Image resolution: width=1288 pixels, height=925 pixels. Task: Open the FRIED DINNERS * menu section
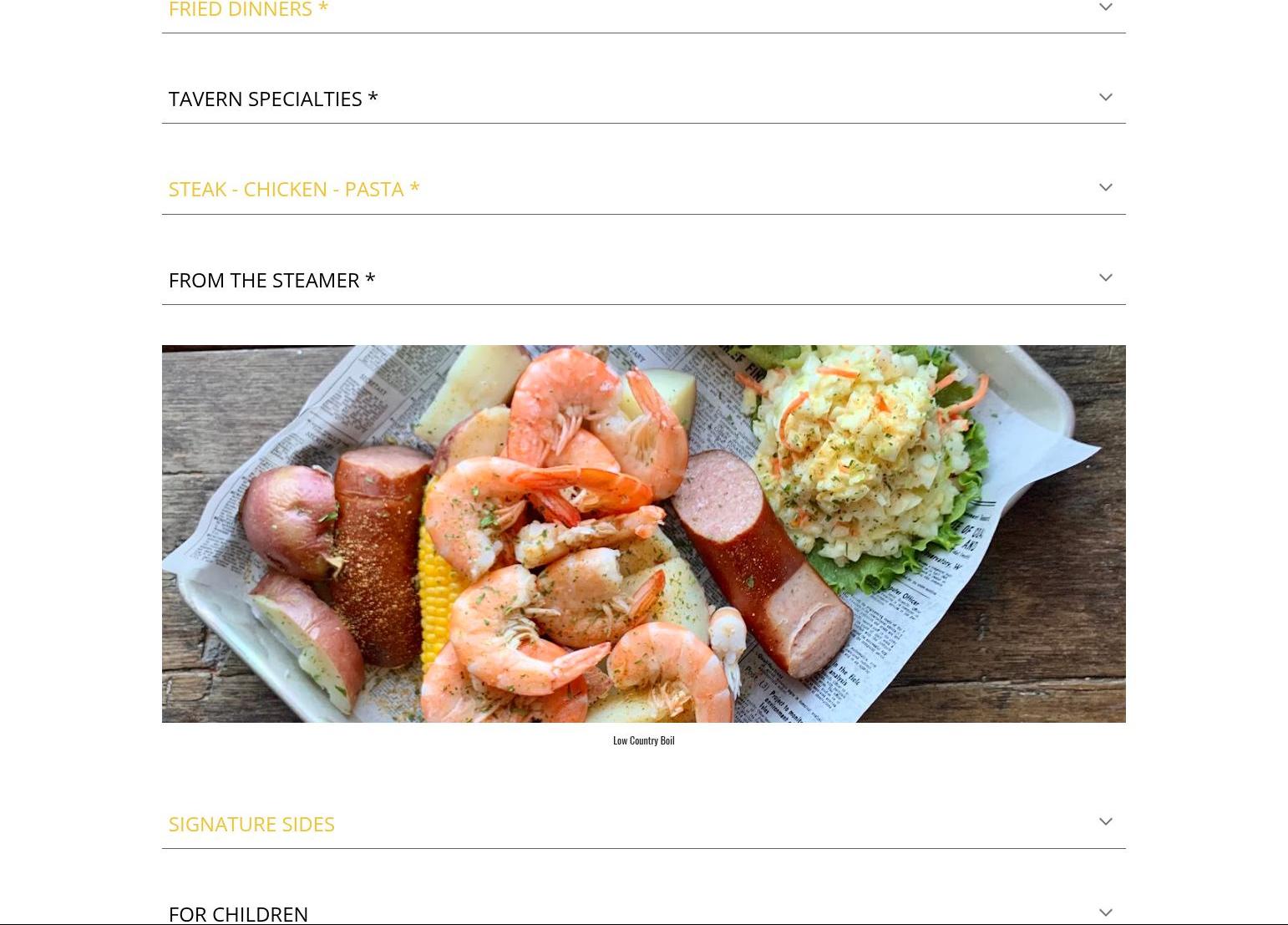click(248, 9)
